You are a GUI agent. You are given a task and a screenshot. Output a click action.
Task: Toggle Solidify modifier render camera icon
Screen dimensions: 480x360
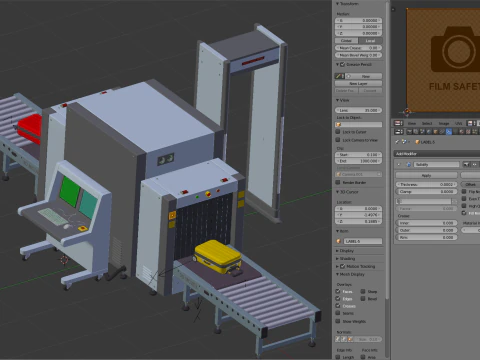tap(466, 164)
